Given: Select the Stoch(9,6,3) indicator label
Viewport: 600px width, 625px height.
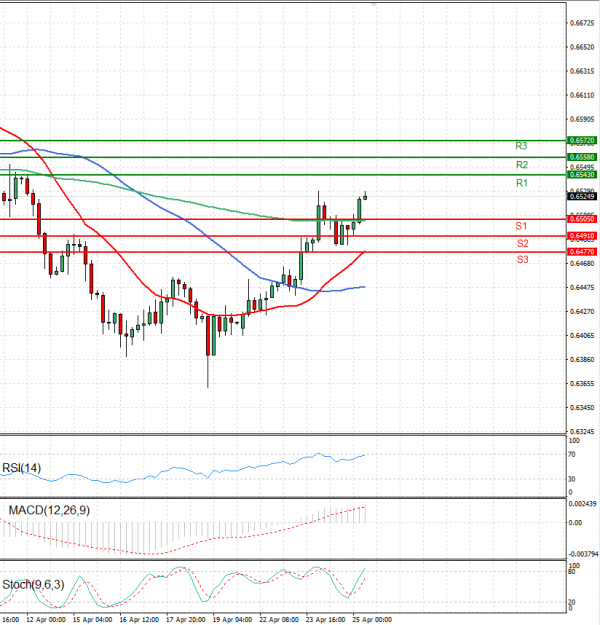Looking at the screenshot, I should click(x=33, y=585).
